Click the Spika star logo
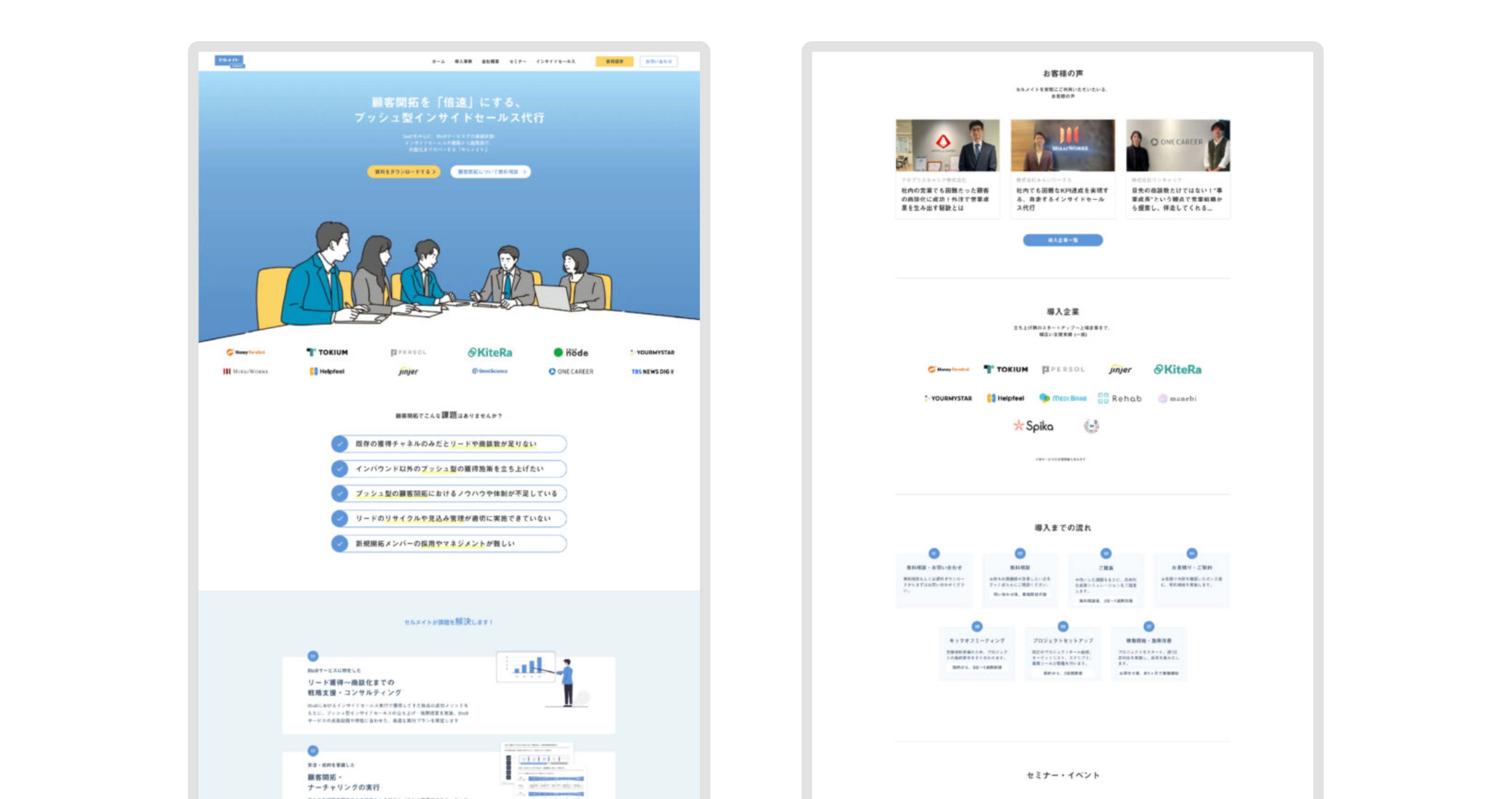This screenshot has height=799, width=1512. click(1033, 426)
